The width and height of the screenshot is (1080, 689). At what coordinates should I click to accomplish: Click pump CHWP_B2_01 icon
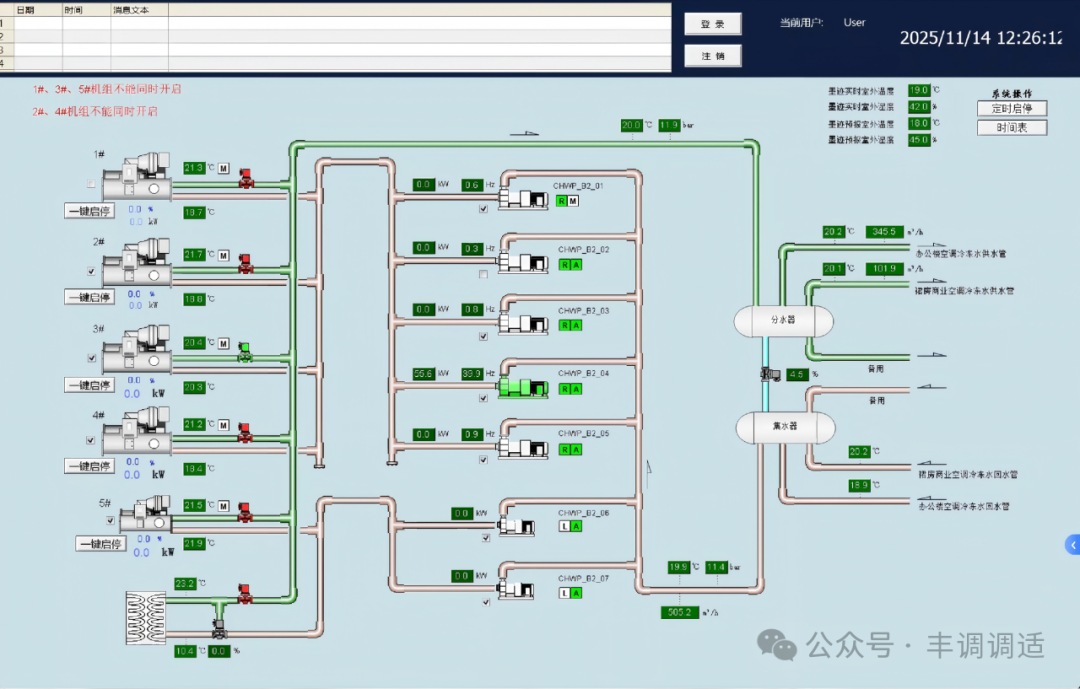tap(523, 198)
